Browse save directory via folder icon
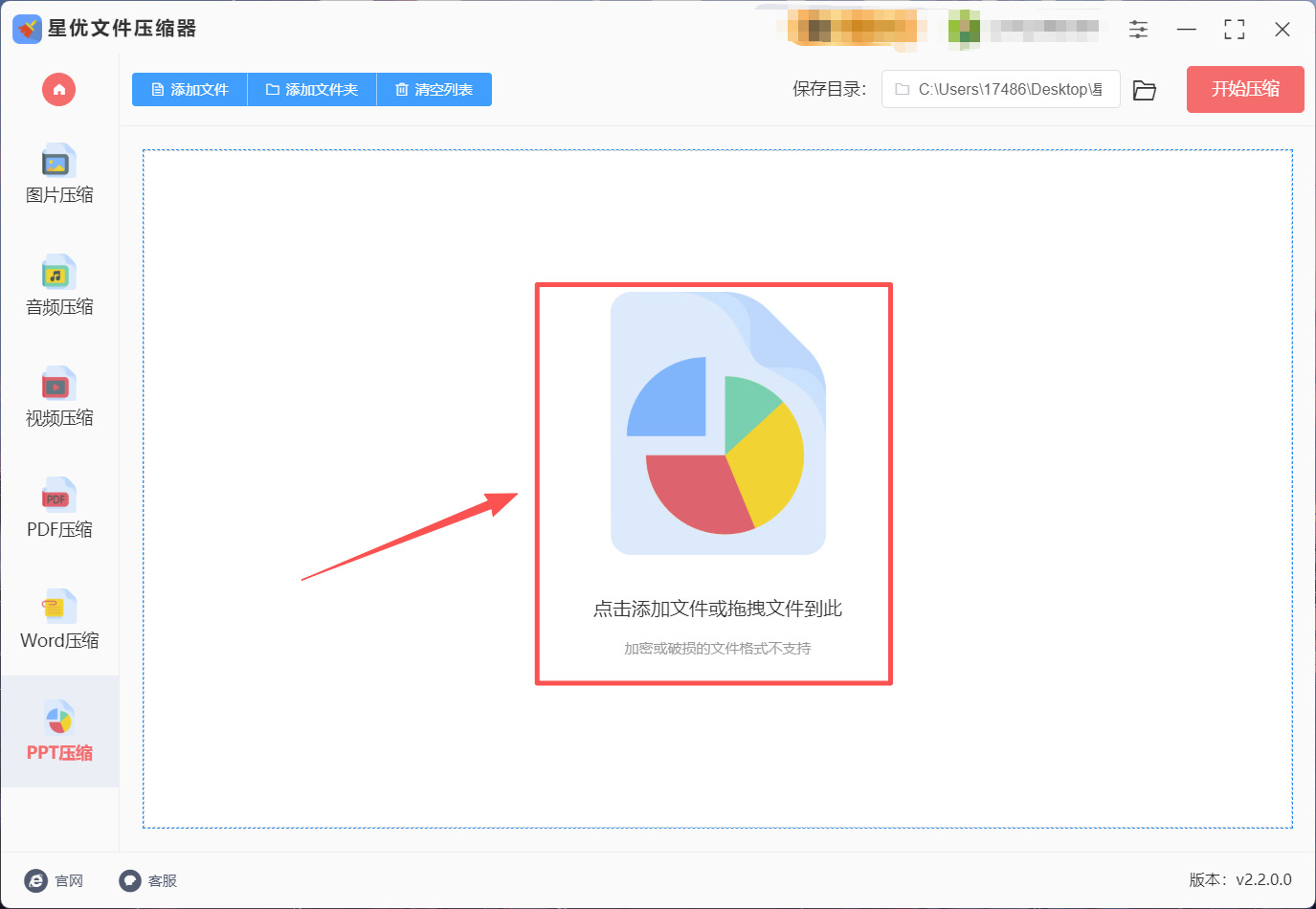Image resolution: width=1316 pixels, height=909 pixels. point(1145,90)
